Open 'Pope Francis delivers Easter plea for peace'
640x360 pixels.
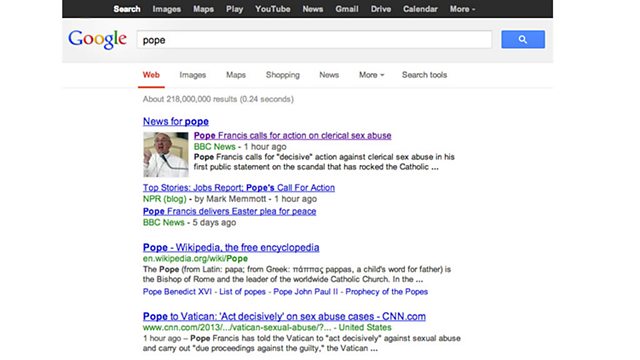pos(229,211)
